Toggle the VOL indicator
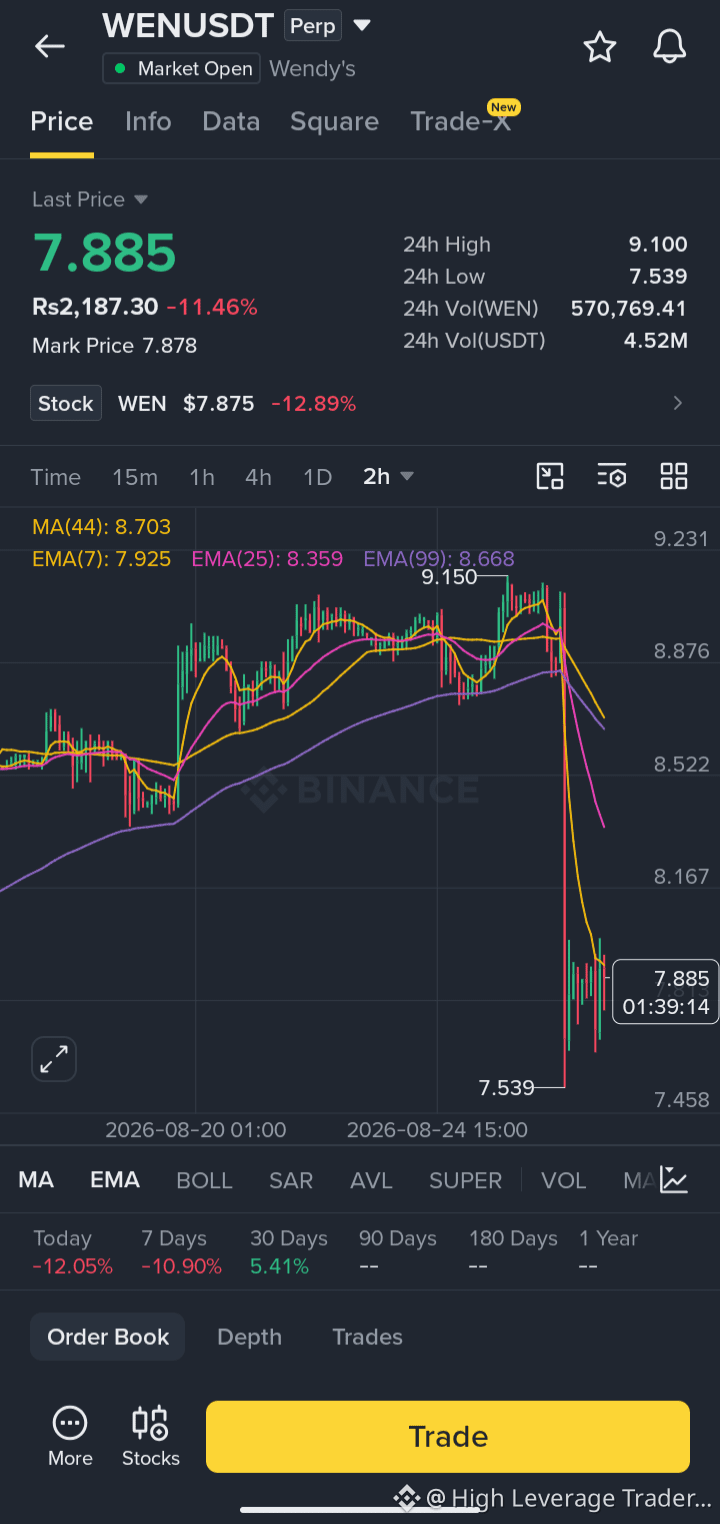720x1524 pixels. pyautogui.click(x=563, y=1180)
